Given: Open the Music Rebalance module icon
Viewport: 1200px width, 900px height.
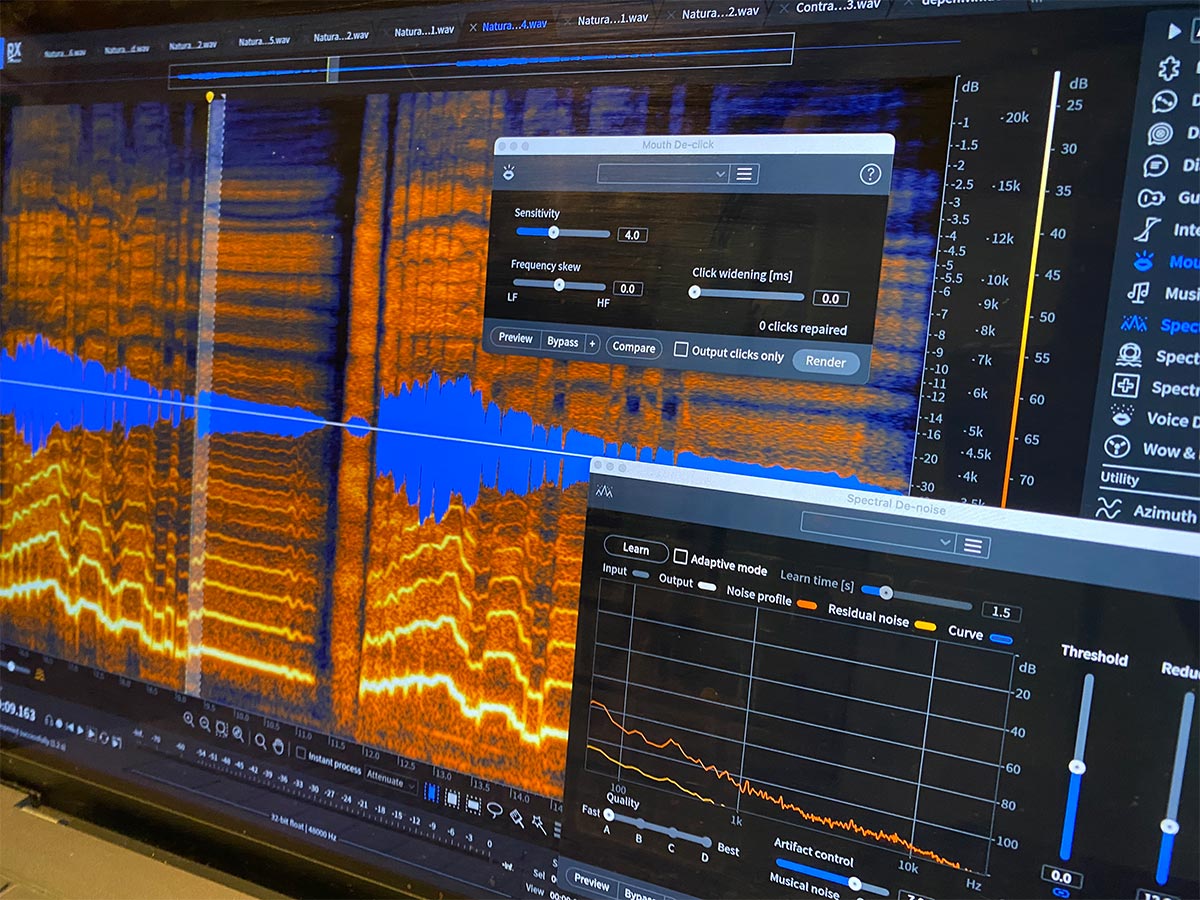Looking at the screenshot, I should [1138, 292].
